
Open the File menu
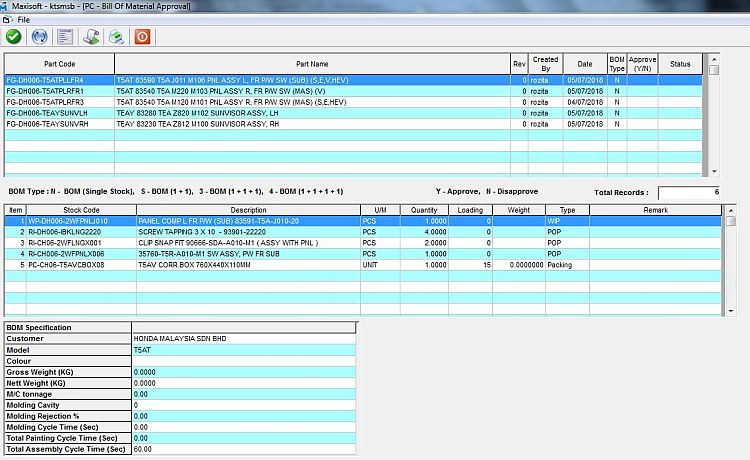click(23, 19)
